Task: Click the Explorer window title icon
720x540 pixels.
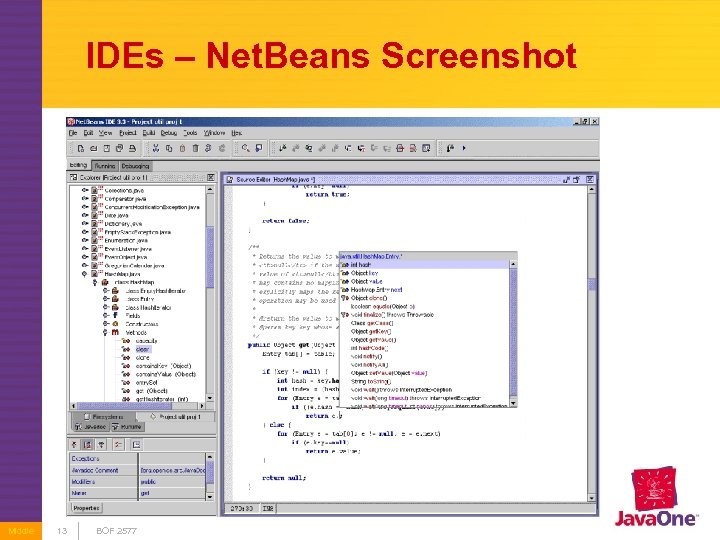Action: (73, 177)
